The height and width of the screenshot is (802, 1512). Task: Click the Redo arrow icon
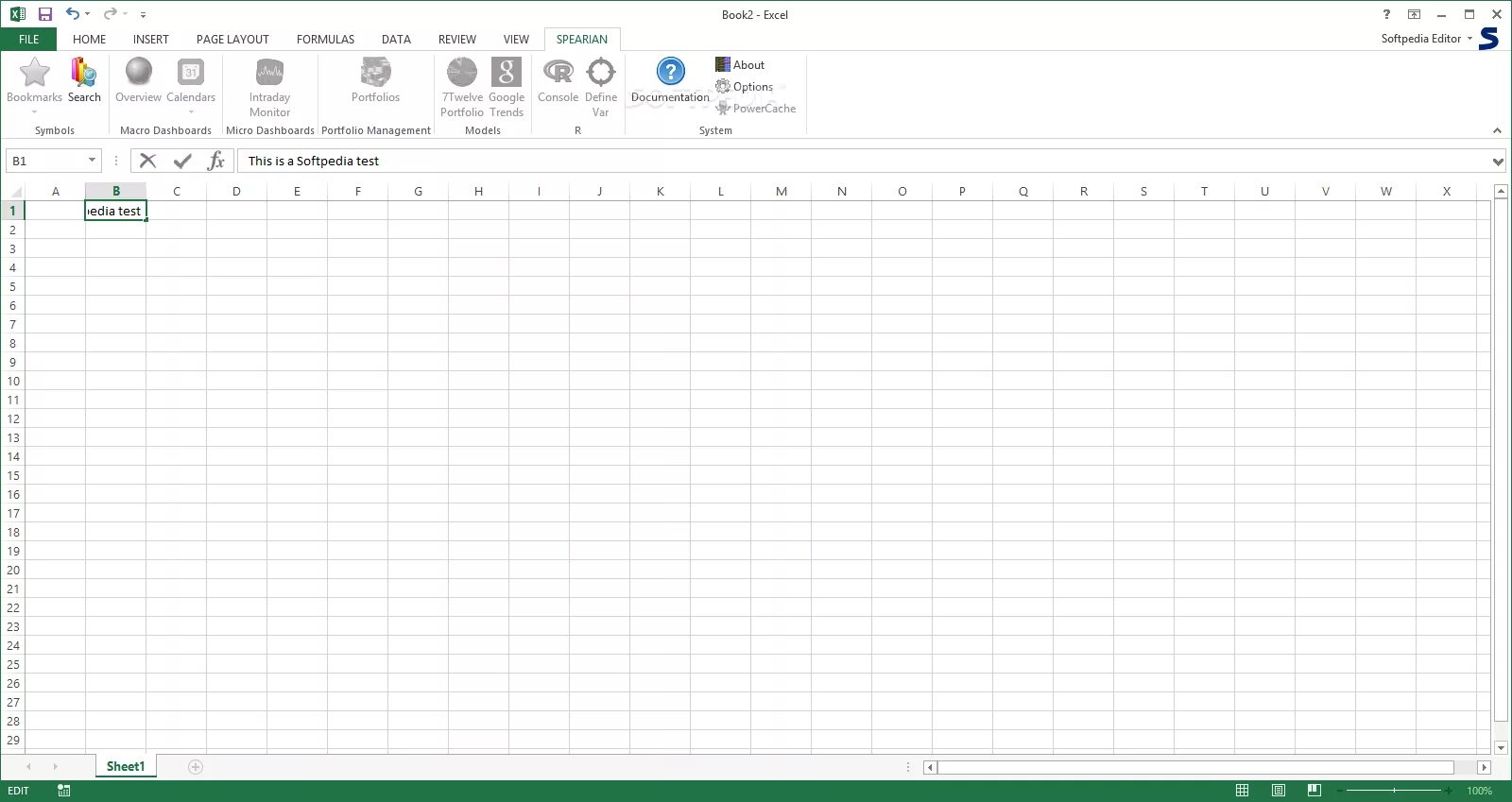point(110,14)
